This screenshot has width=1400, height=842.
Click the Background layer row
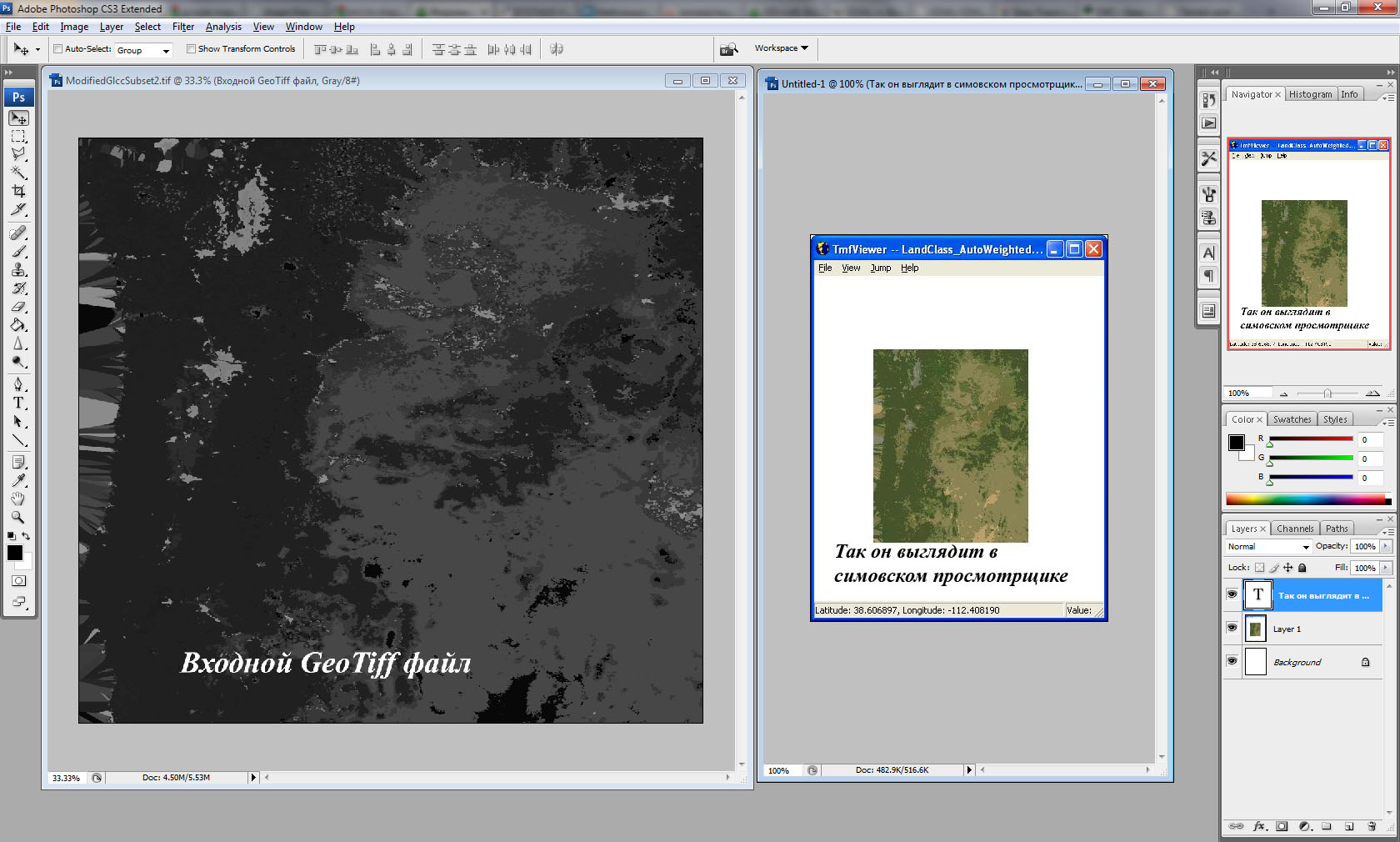click(x=1297, y=662)
